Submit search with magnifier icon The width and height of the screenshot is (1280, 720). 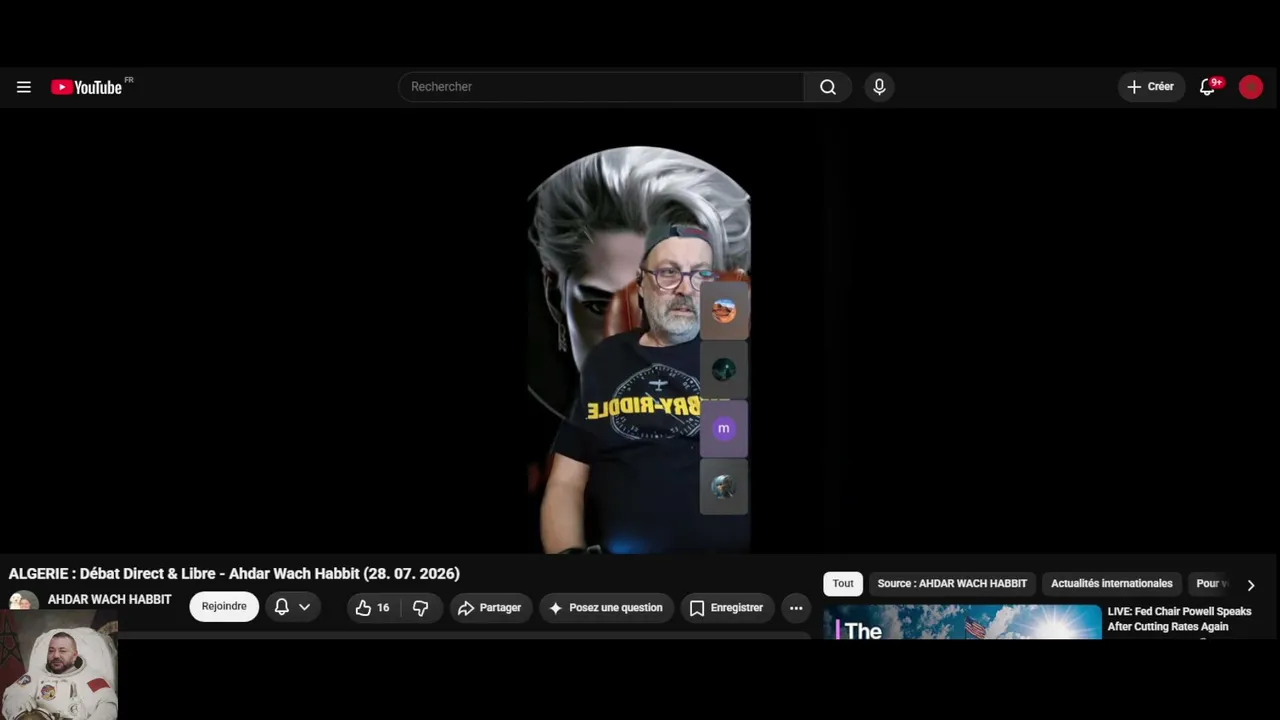tap(828, 87)
